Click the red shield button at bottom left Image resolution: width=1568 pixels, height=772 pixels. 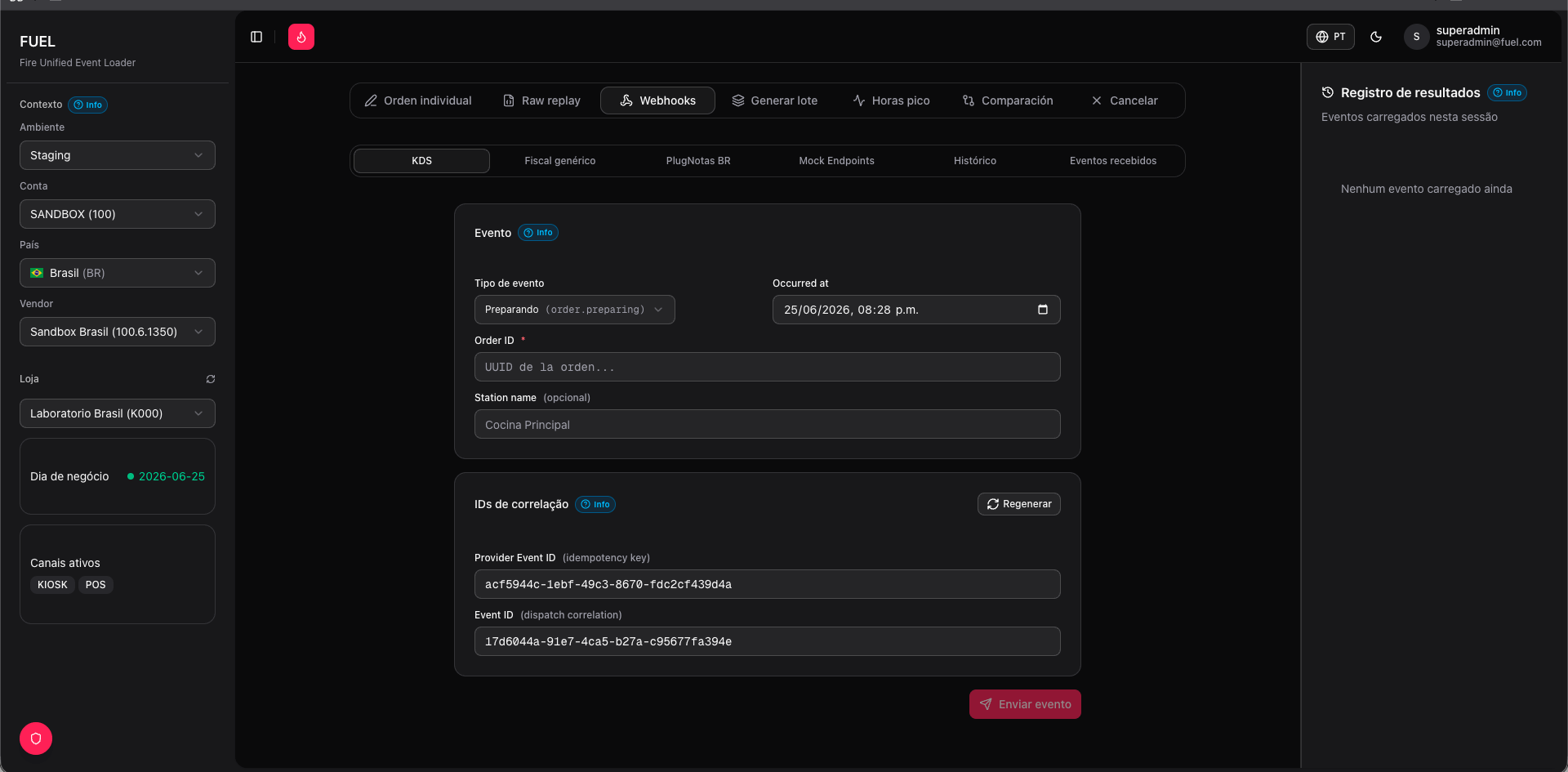point(36,739)
